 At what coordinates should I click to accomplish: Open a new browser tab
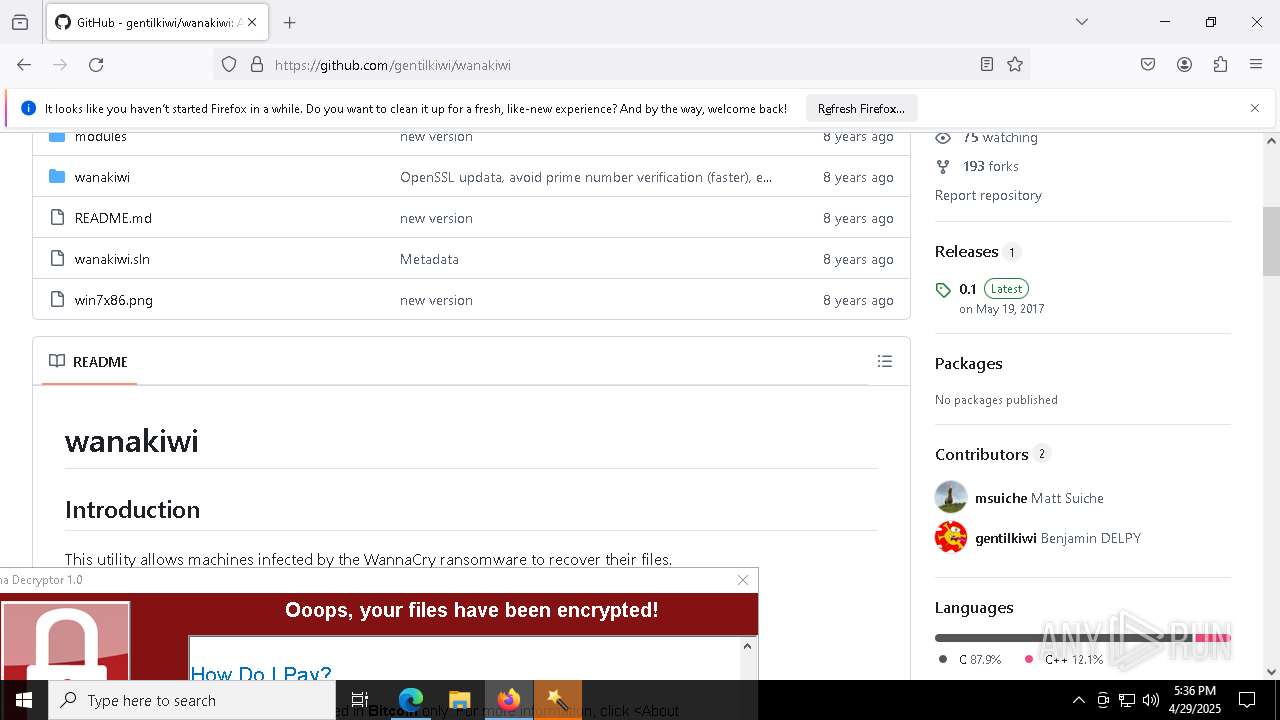(x=290, y=22)
